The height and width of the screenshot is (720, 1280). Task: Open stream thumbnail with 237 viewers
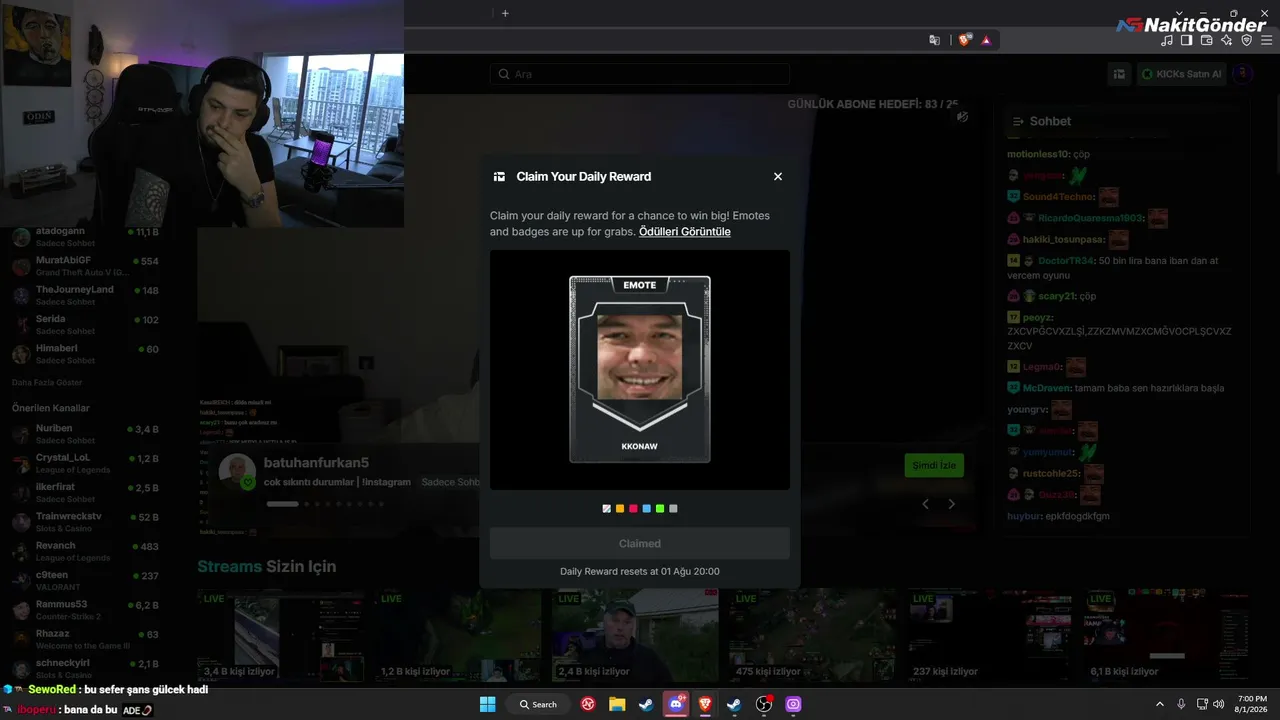coord(990,635)
